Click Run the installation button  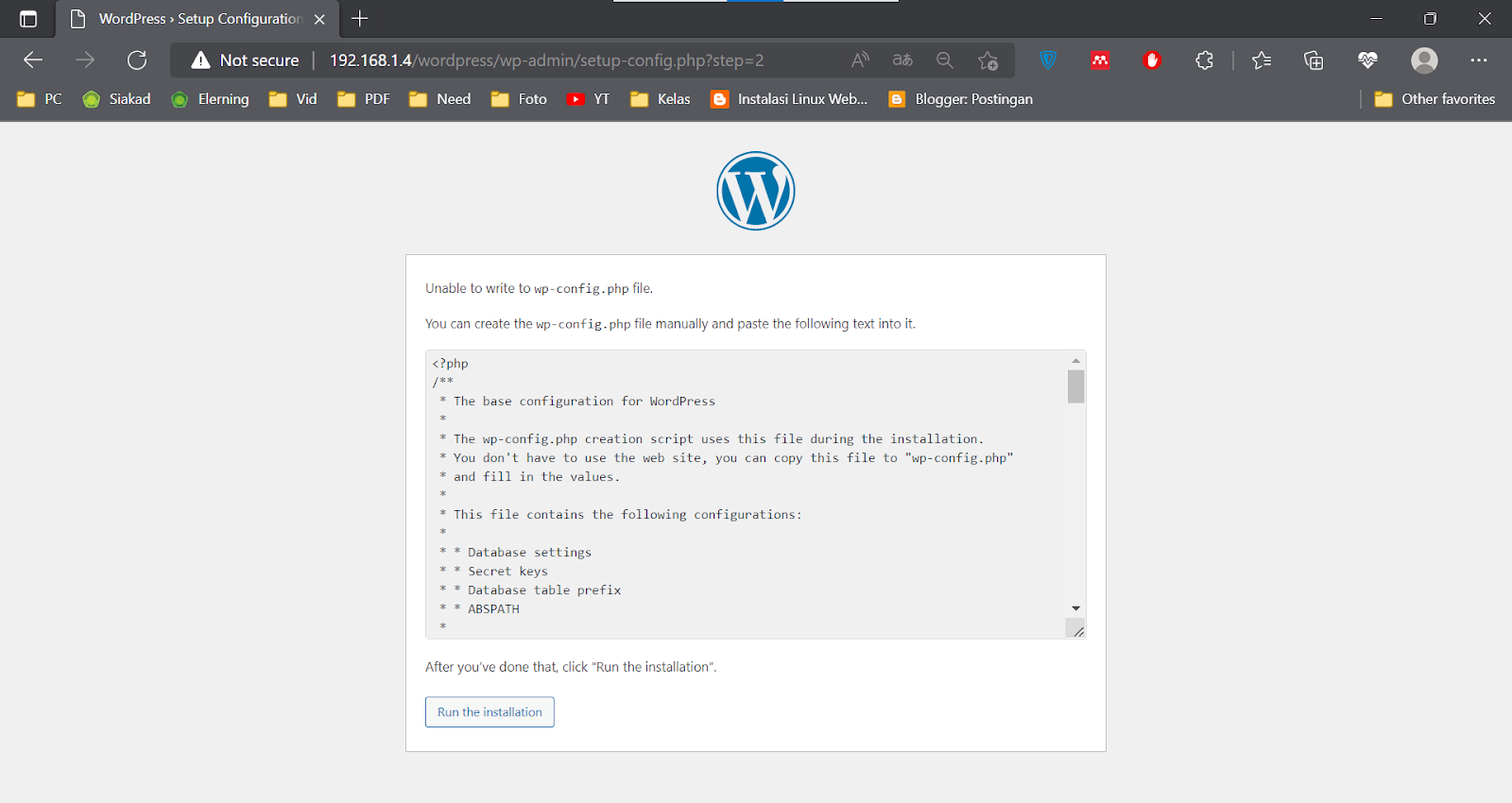click(x=490, y=712)
